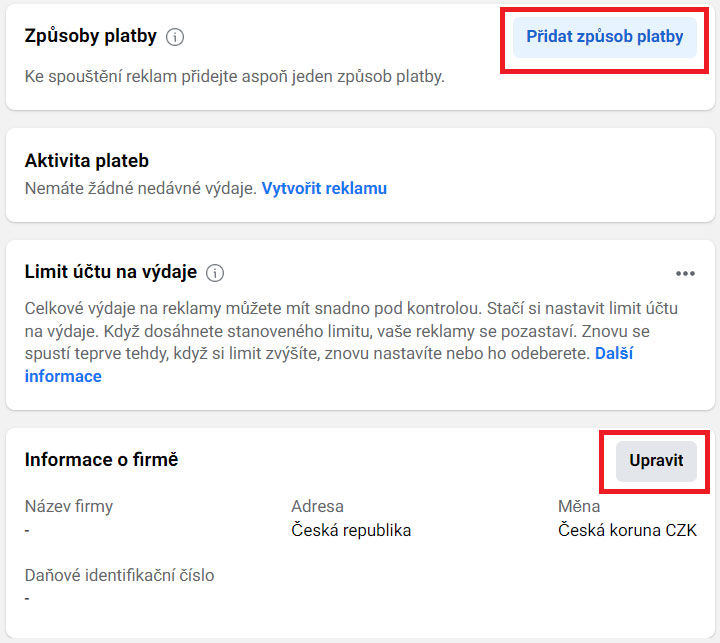Click the Celkové výdaje na reklamy paragraph

(x=351, y=342)
